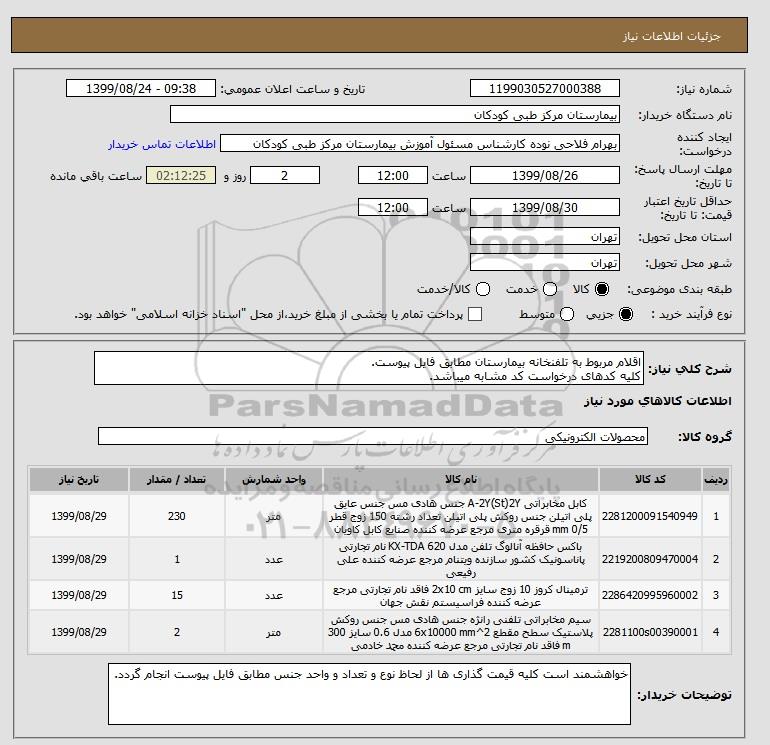770x745 pixels.
Task: Click the ترمینال کروز 10 زوج item name
Action: tap(461, 595)
